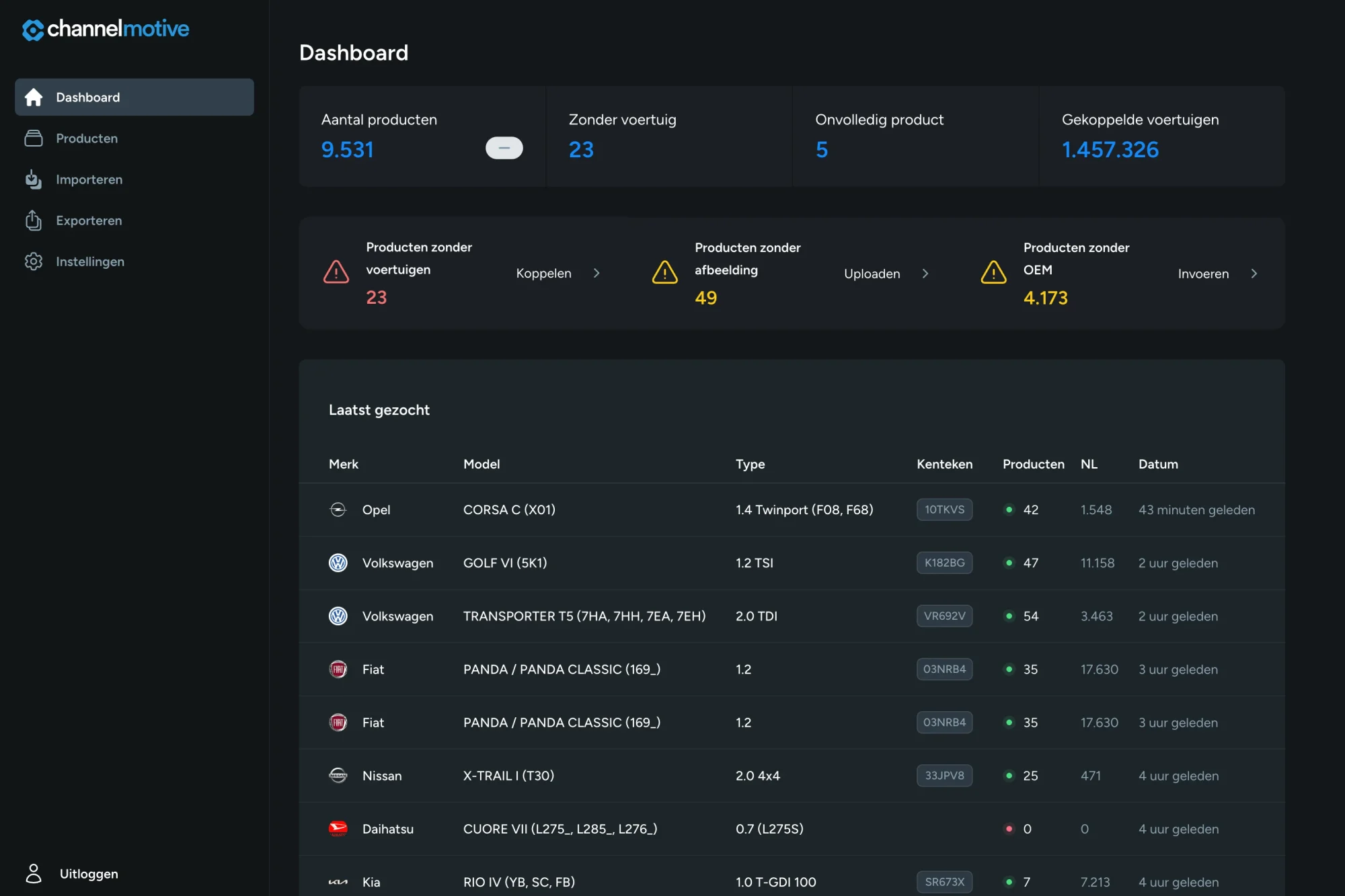1345x896 pixels.
Task: Open Instellingen via the gear icon
Action: [34, 261]
